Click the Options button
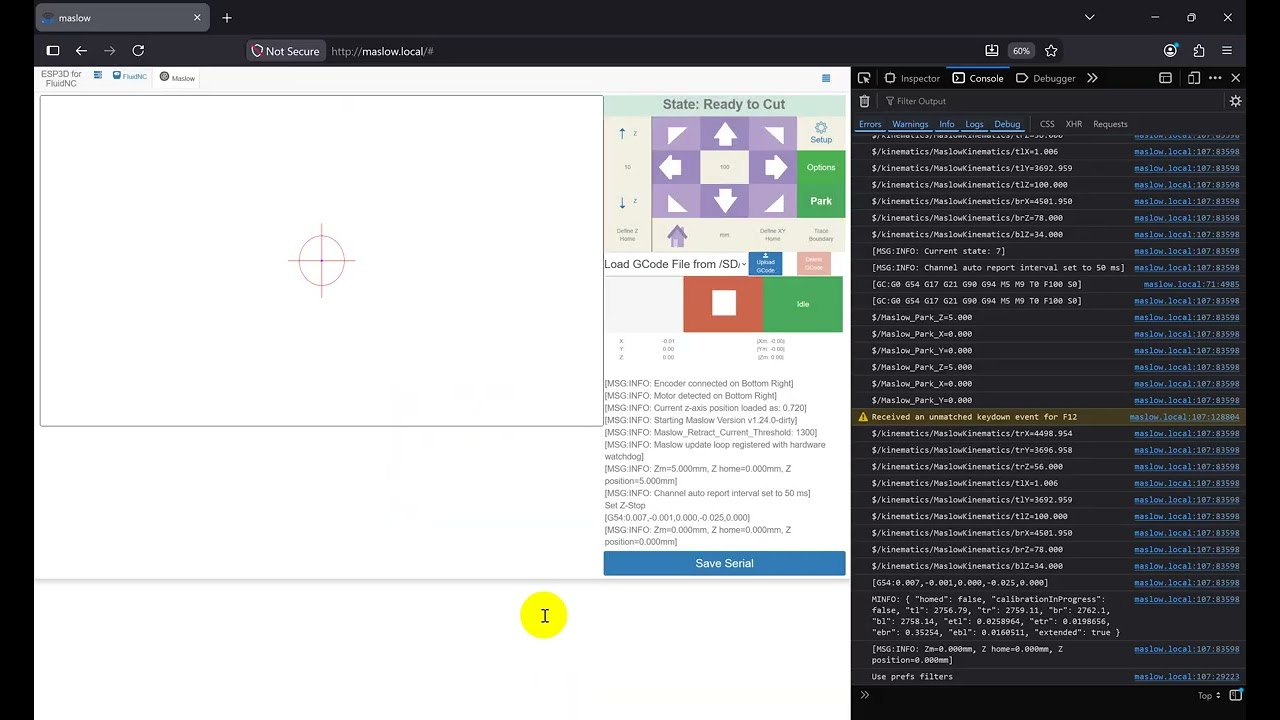The width and height of the screenshot is (1280, 720). (821, 167)
